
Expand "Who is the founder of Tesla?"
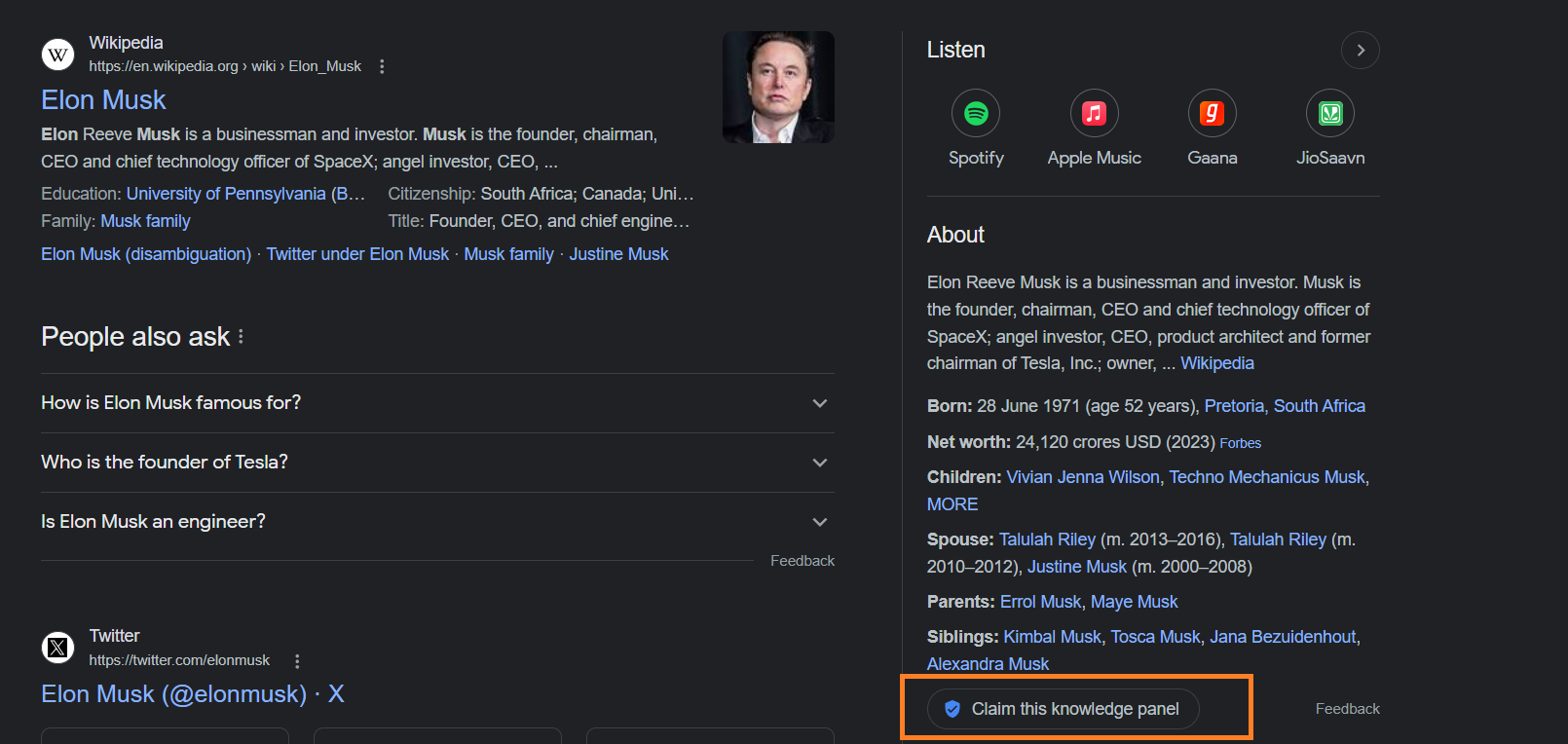[x=437, y=463]
